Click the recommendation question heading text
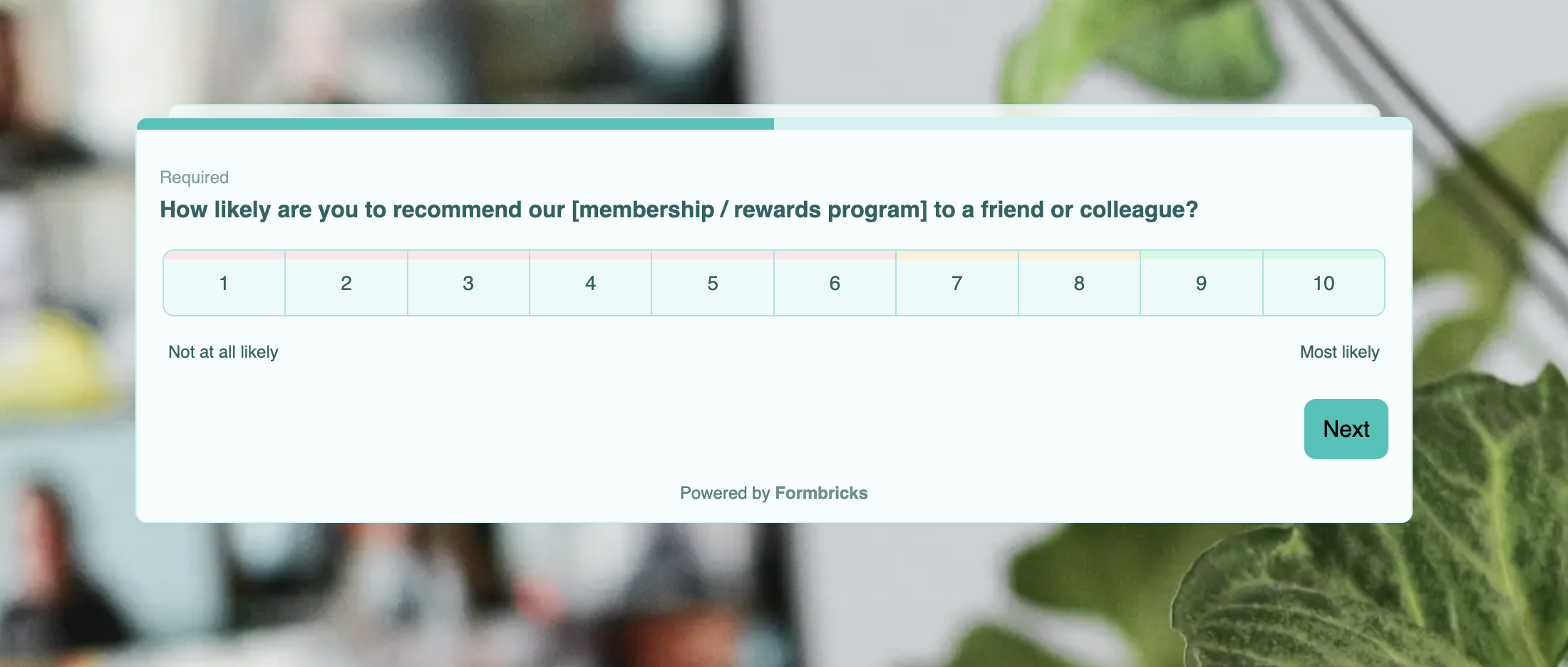 [x=679, y=210]
